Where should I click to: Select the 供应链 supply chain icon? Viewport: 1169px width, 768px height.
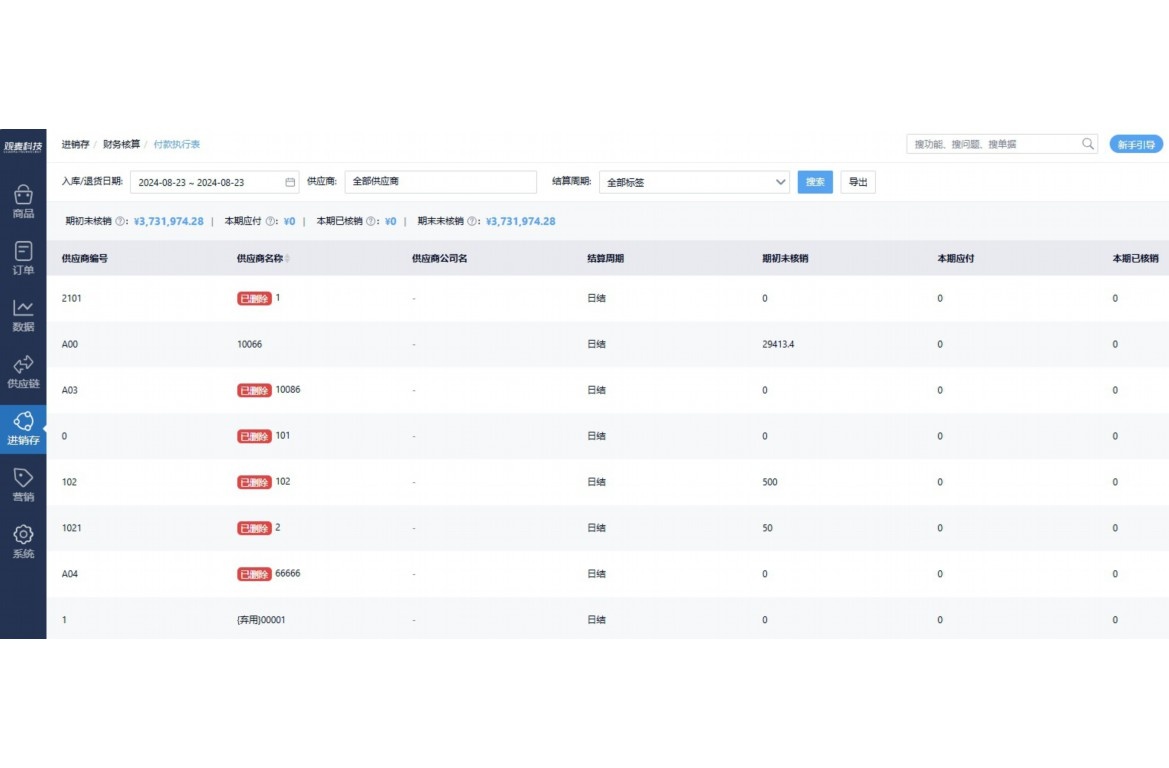(x=23, y=370)
